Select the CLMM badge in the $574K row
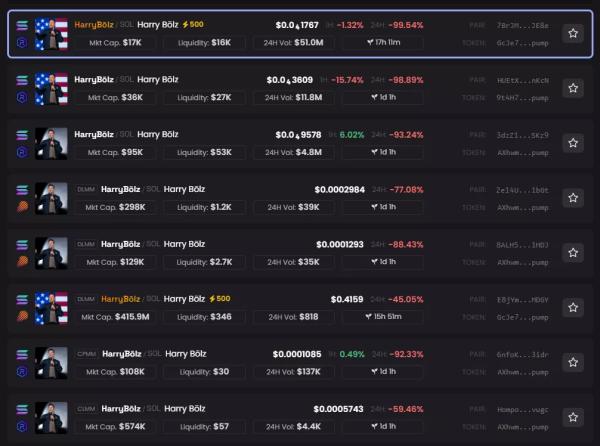 coord(86,409)
